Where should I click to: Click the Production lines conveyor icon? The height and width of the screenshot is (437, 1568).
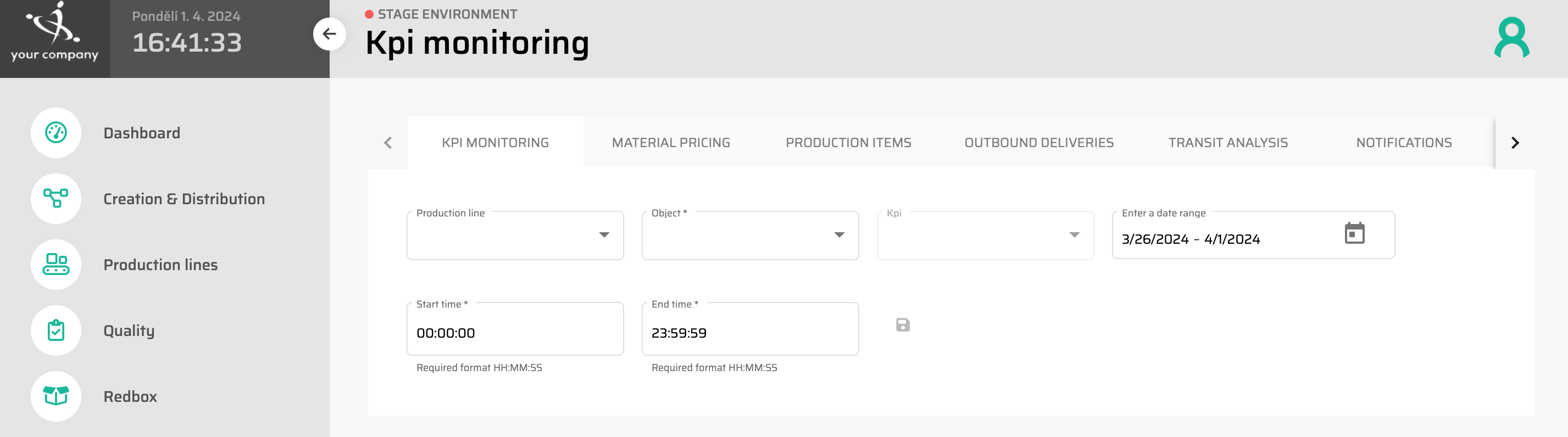(x=56, y=264)
